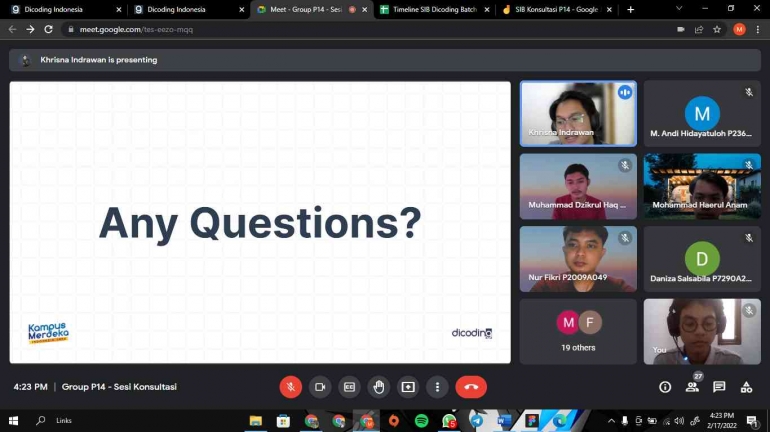The height and width of the screenshot is (432, 770).
Task: Click the present now icon
Action: coord(408,387)
